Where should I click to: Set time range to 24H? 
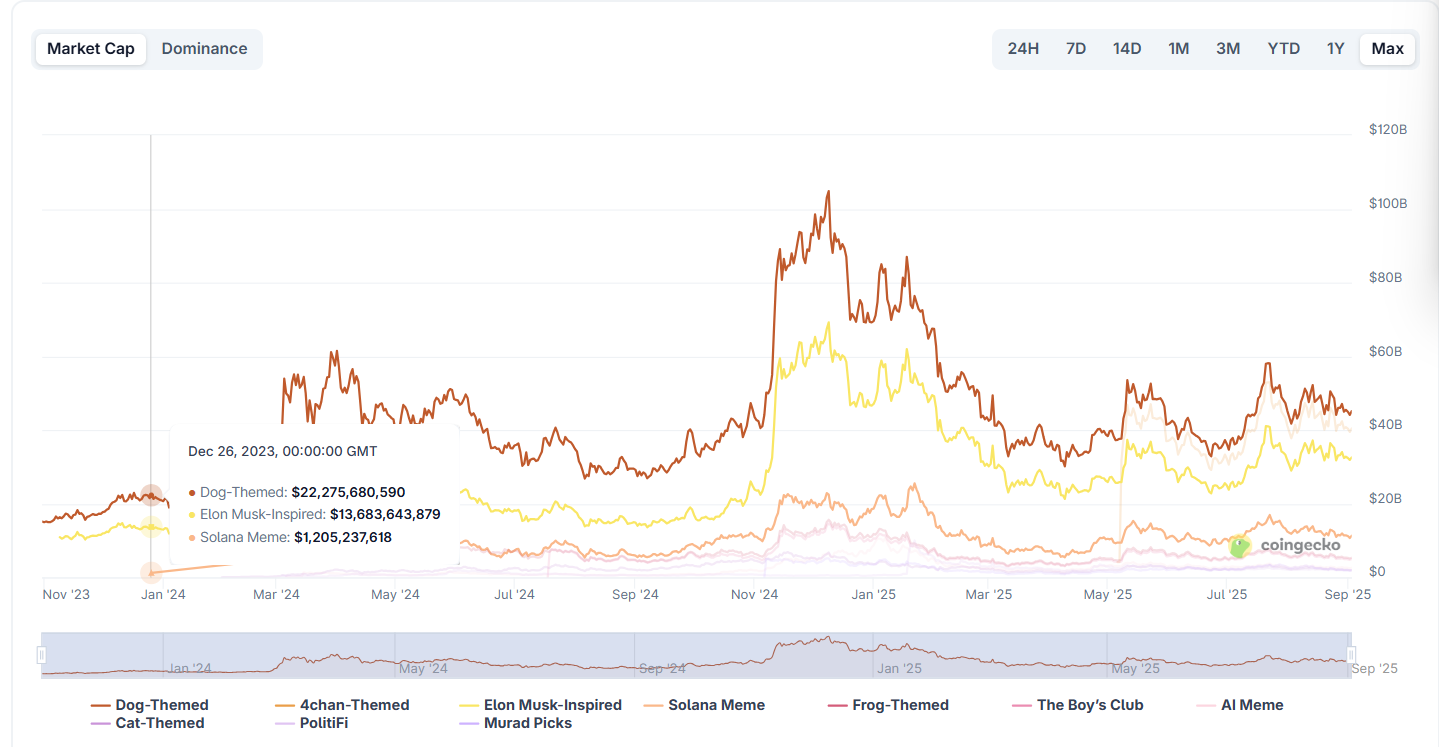click(1023, 49)
